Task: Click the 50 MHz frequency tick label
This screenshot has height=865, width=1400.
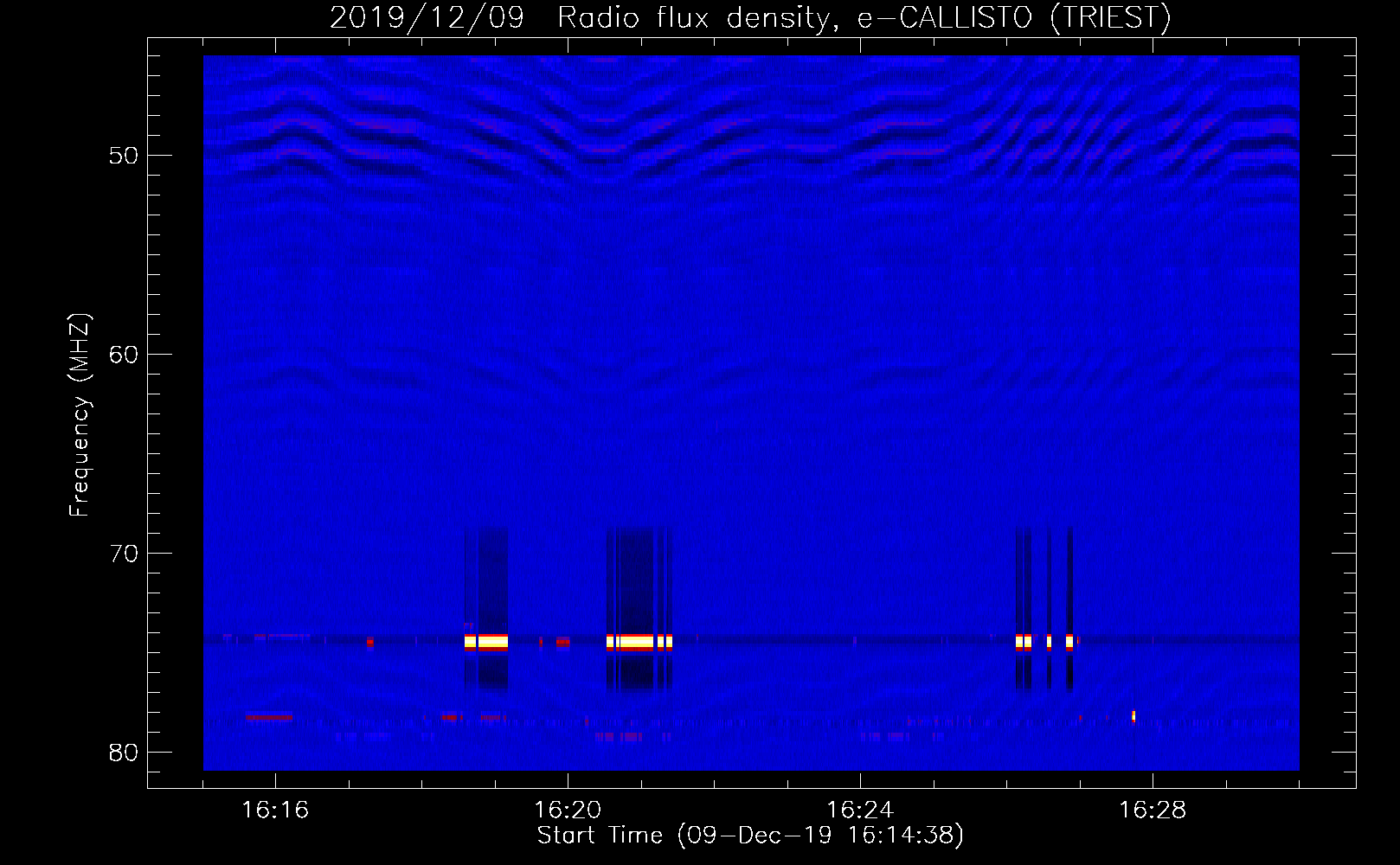Action: pyautogui.click(x=124, y=156)
